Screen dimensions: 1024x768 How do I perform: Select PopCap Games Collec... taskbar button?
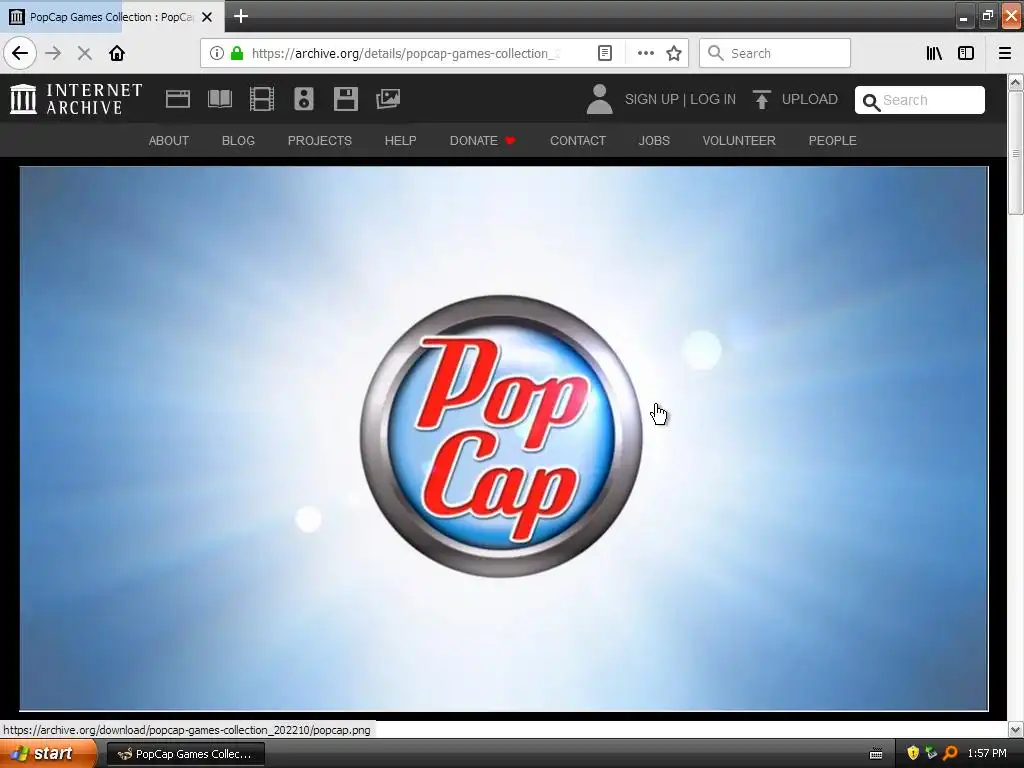pyautogui.click(x=185, y=754)
